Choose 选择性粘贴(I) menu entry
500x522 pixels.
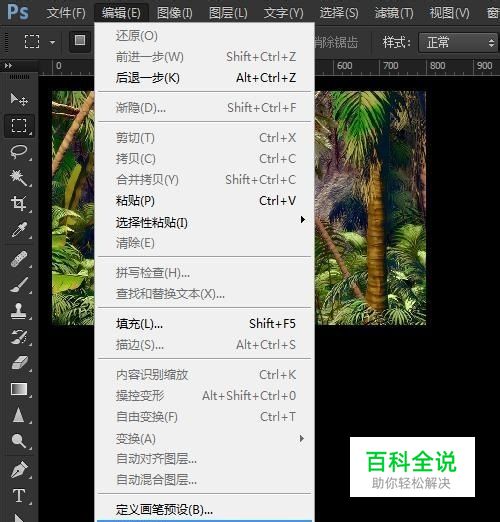tap(205, 222)
